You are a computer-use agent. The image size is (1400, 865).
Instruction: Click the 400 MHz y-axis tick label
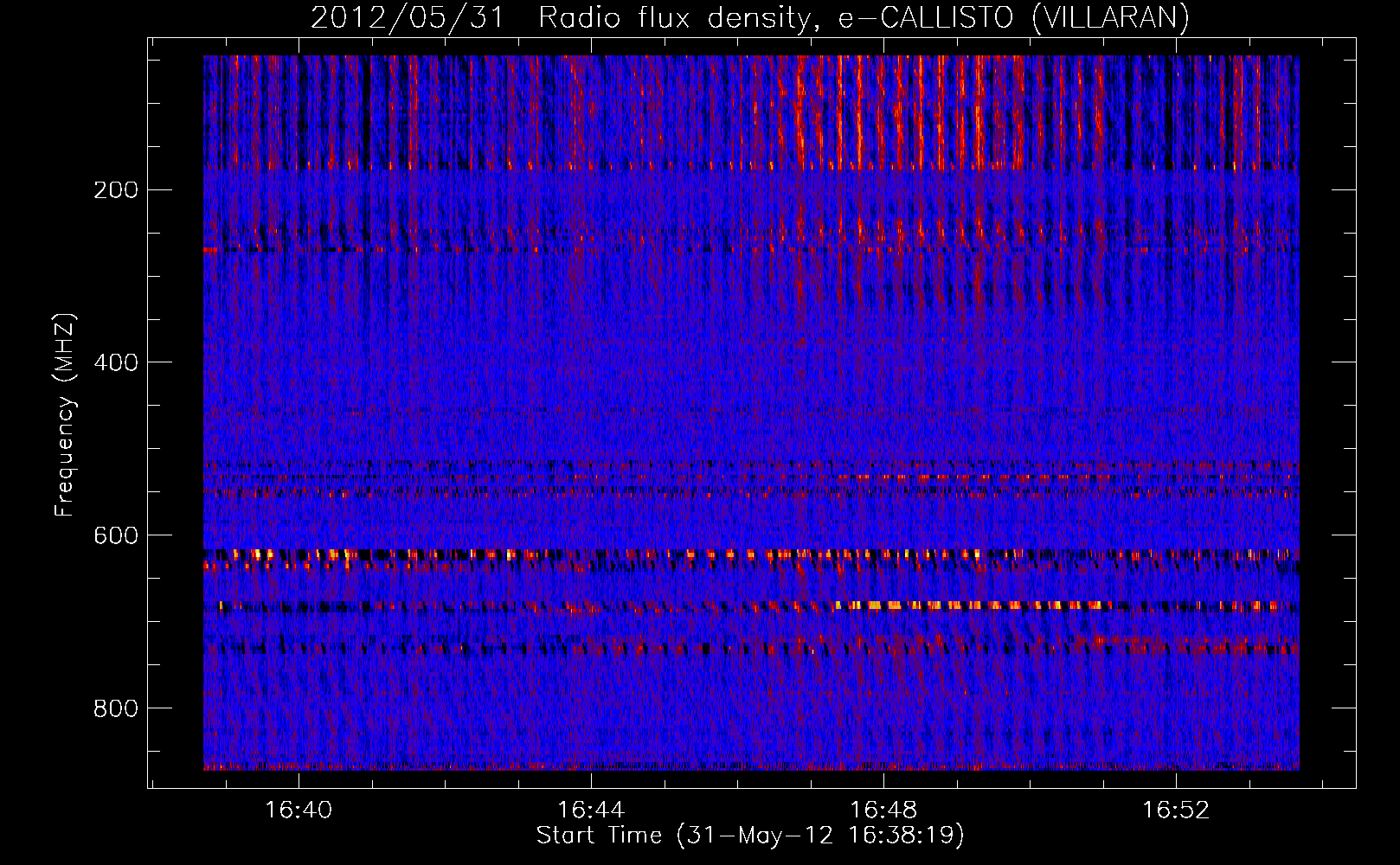[x=116, y=362]
